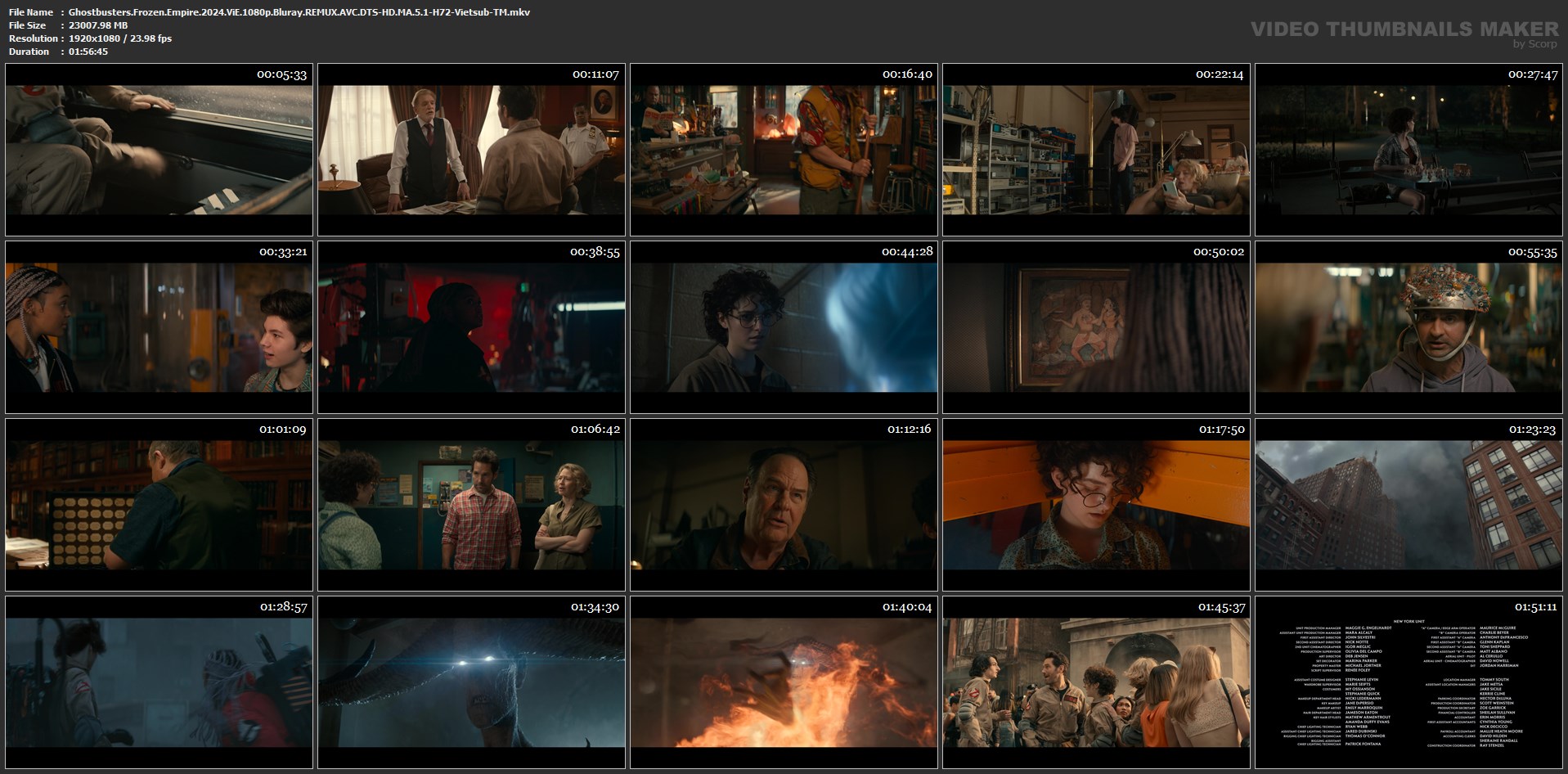Click the library frame at 01:01:09
1568x774 pixels.
(159, 505)
